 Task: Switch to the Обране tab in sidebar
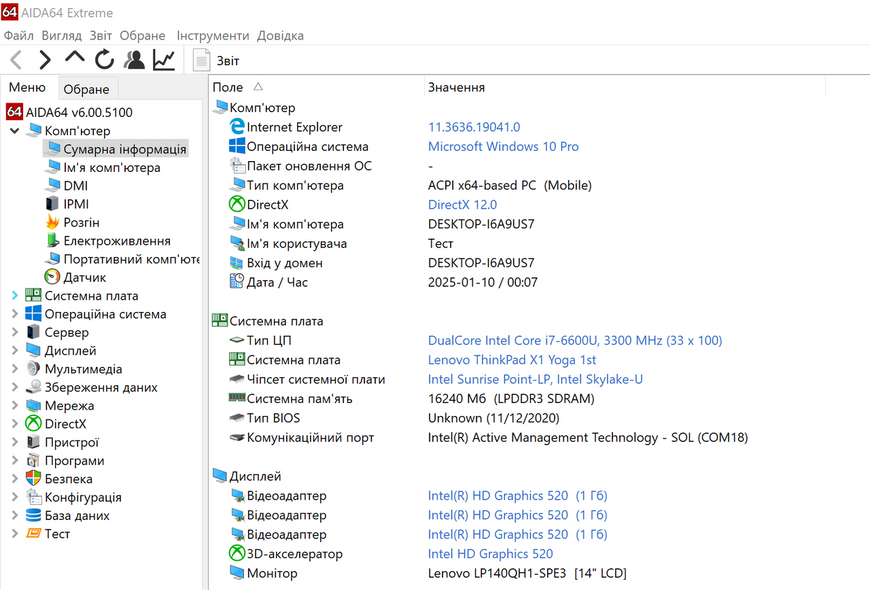pyautogui.click(x=87, y=89)
